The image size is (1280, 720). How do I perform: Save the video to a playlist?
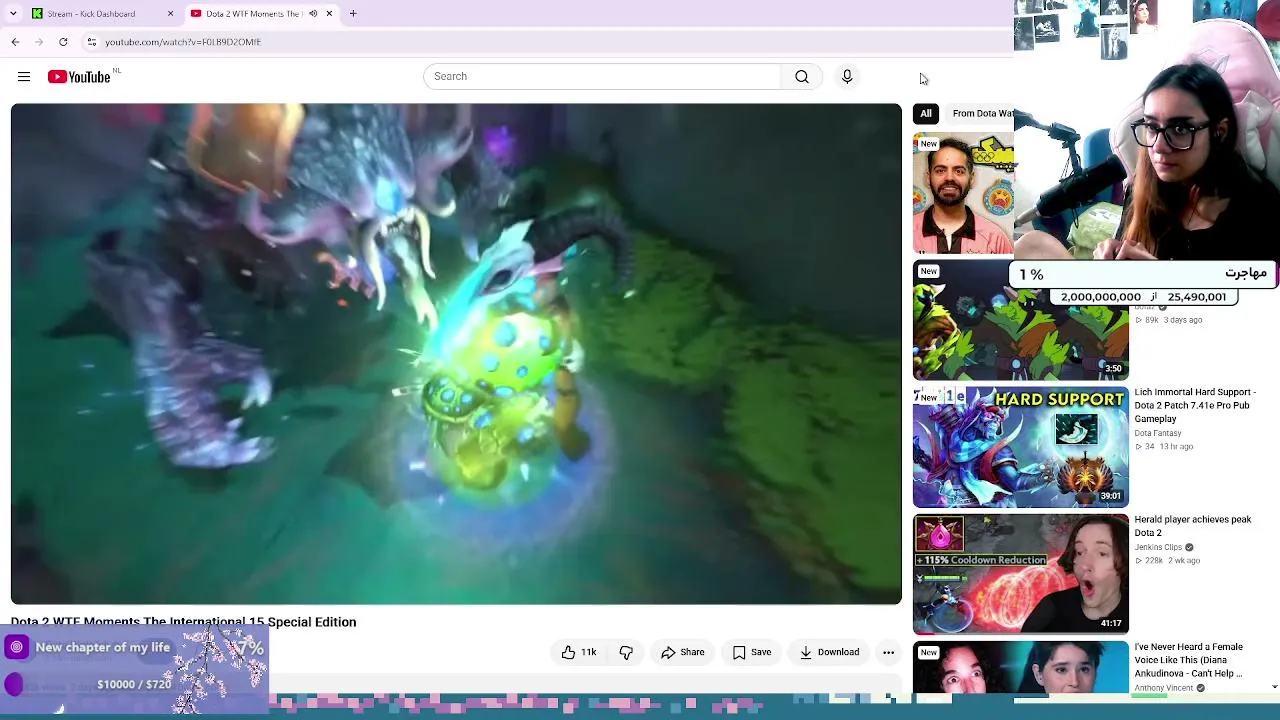click(752, 653)
